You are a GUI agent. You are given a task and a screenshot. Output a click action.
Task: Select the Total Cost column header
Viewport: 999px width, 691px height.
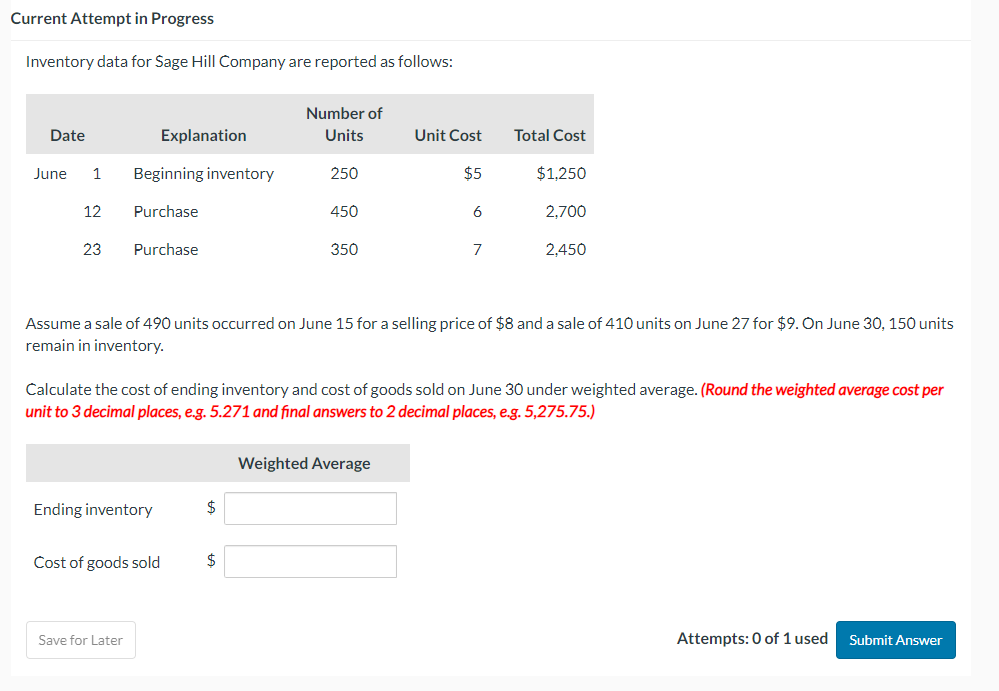pyautogui.click(x=549, y=135)
